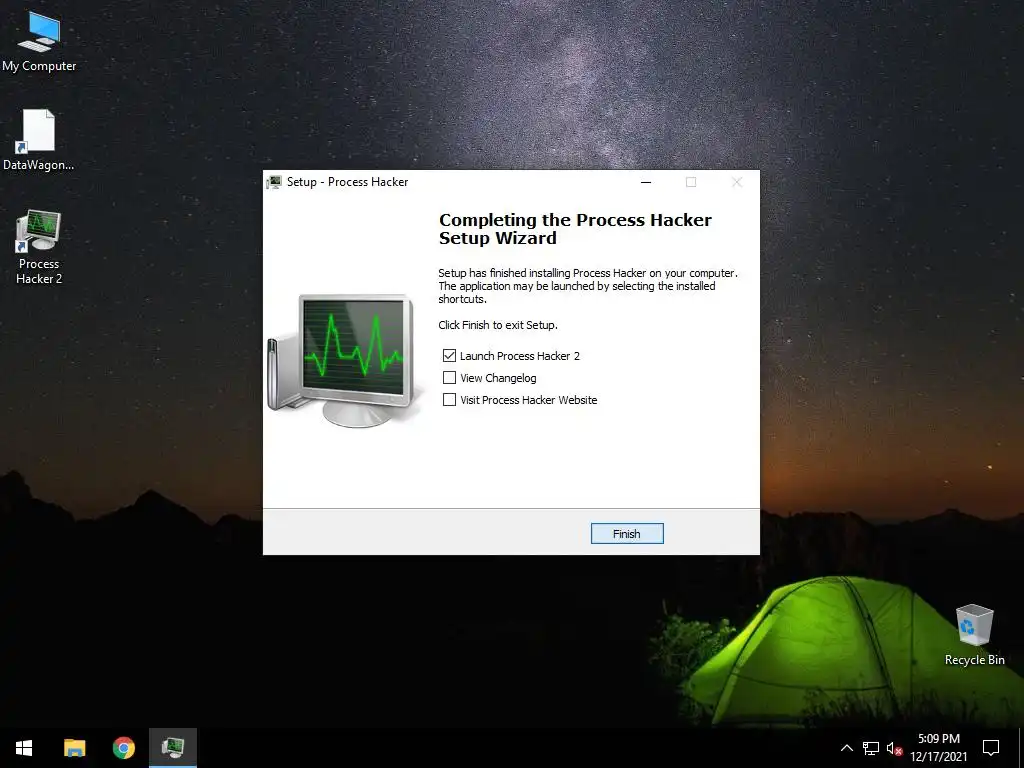
Task: Launch File Explorer from the taskbar
Action: click(74, 748)
